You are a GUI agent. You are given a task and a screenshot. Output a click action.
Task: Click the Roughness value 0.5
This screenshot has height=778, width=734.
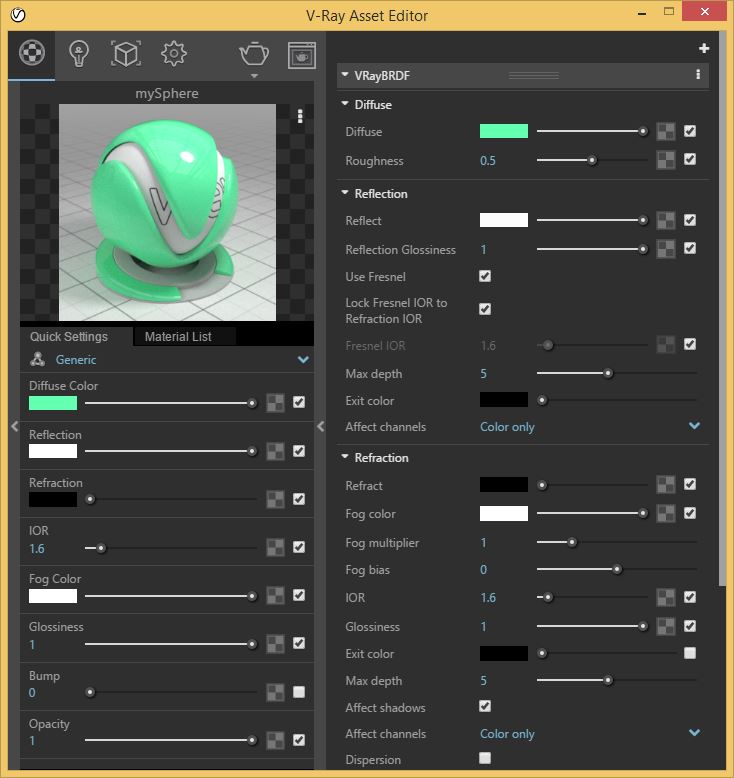click(488, 161)
